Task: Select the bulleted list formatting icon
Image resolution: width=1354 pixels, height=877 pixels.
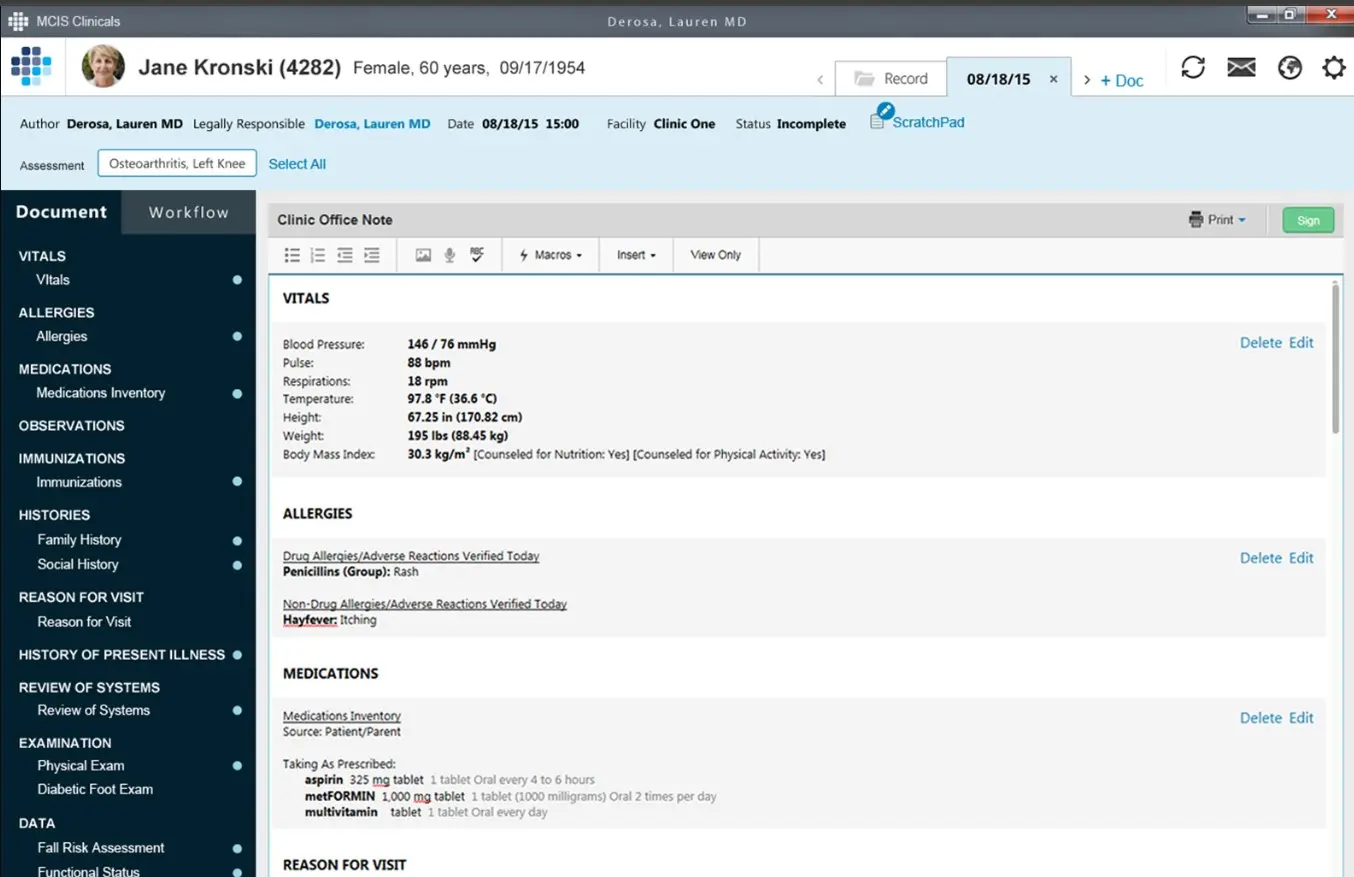Action: click(x=292, y=255)
